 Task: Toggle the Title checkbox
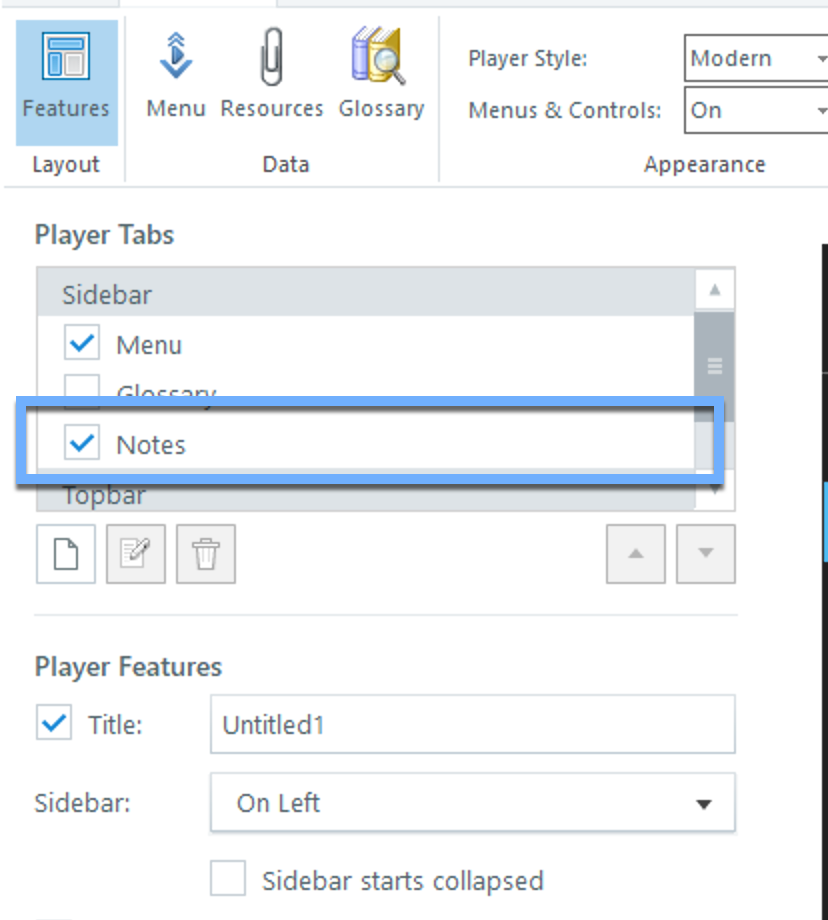(54, 724)
